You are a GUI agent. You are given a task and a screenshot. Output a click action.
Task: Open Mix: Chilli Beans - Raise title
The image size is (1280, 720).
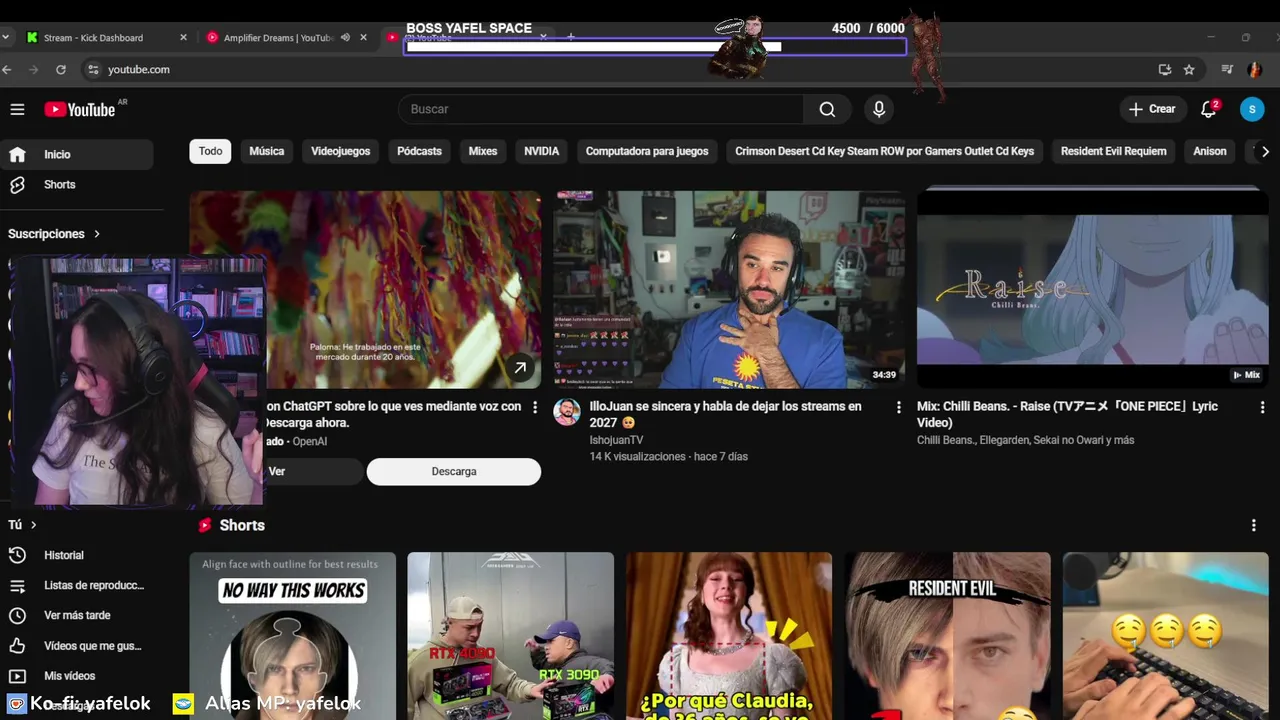tap(1068, 414)
